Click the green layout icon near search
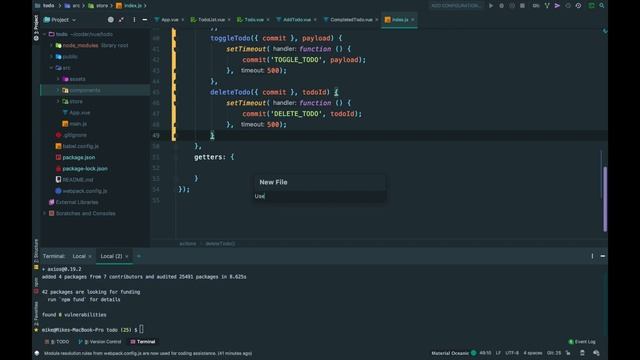This screenshot has width=640, height=360. (x=591, y=6)
